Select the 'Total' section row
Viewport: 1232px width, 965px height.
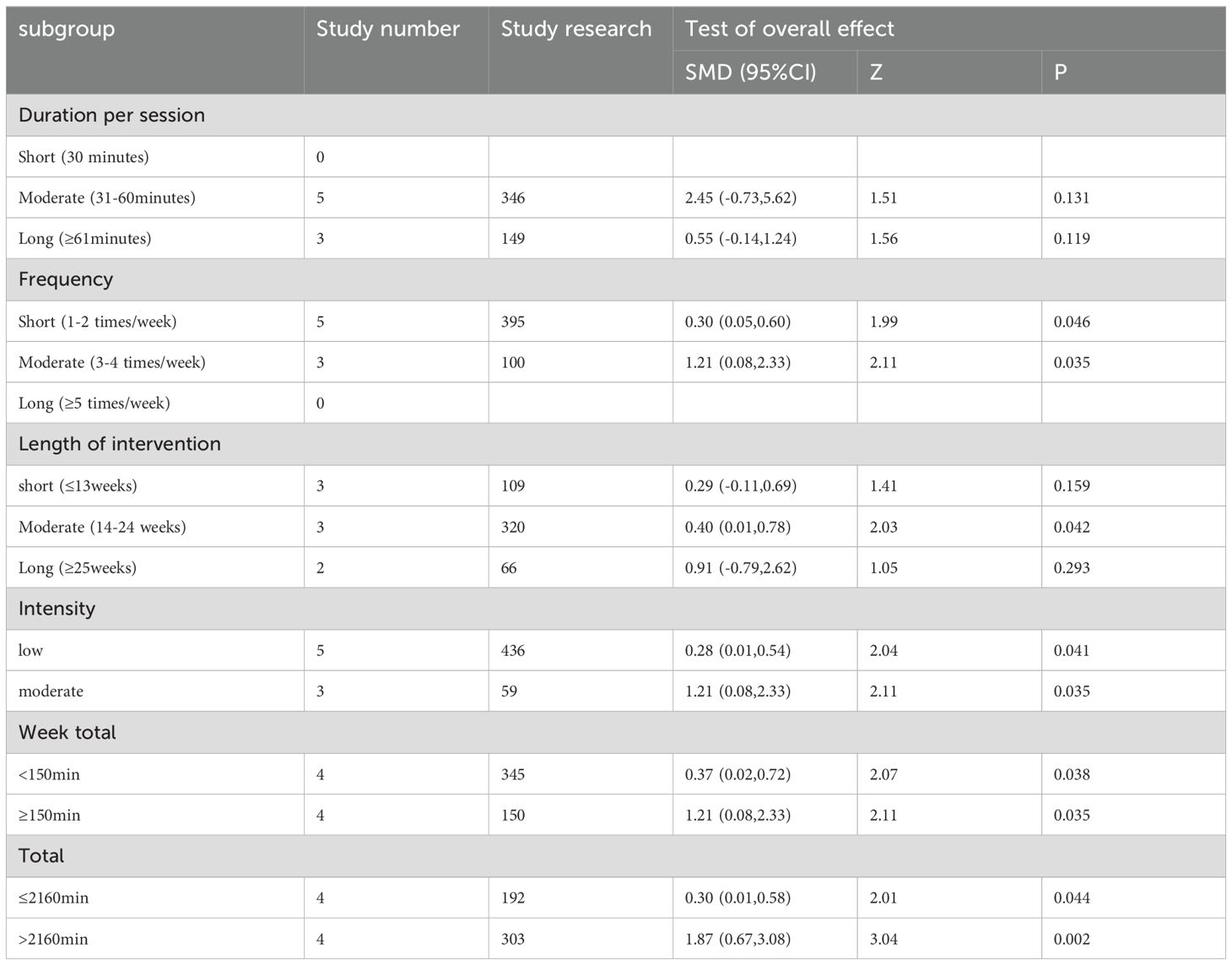coord(616,856)
